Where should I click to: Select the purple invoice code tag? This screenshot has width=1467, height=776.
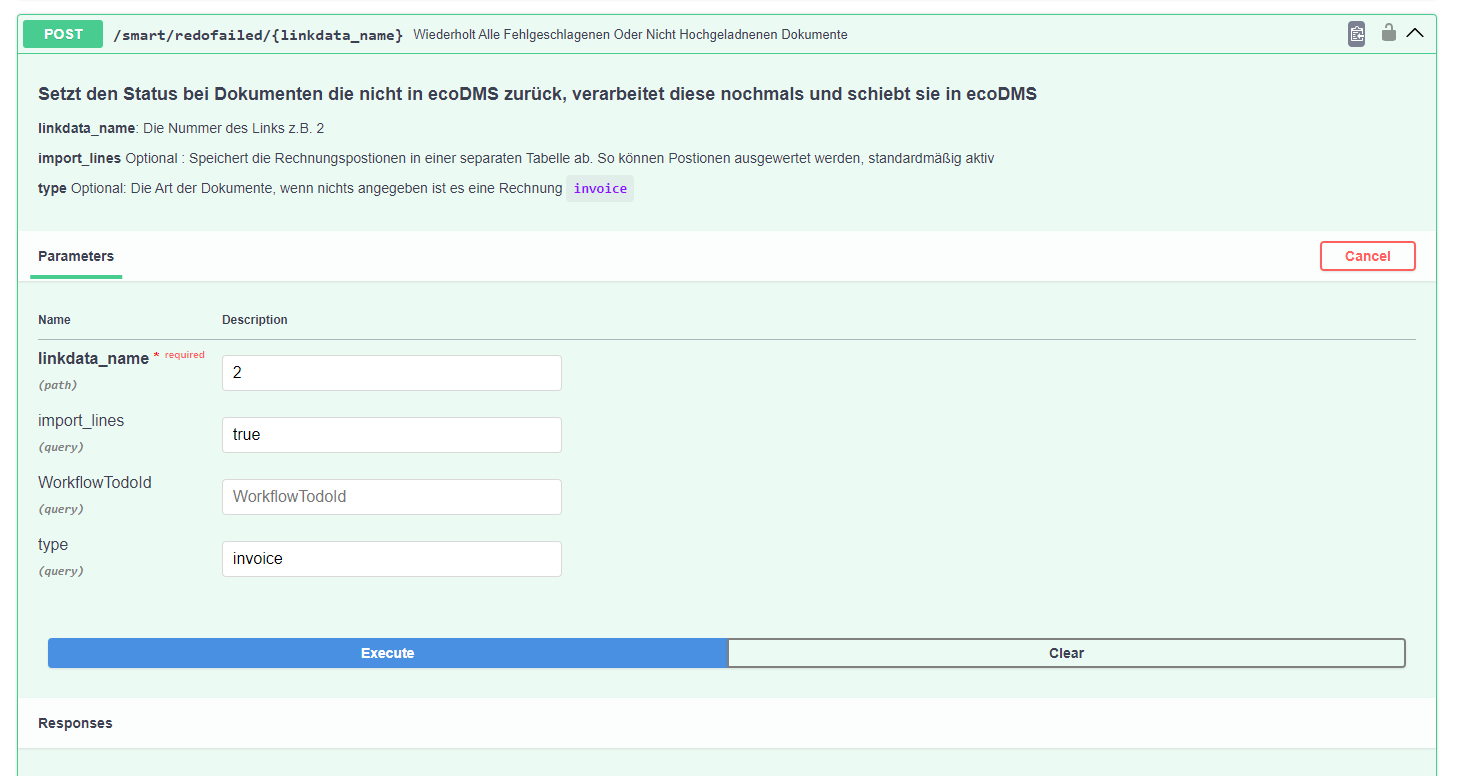click(x=600, y=188)
